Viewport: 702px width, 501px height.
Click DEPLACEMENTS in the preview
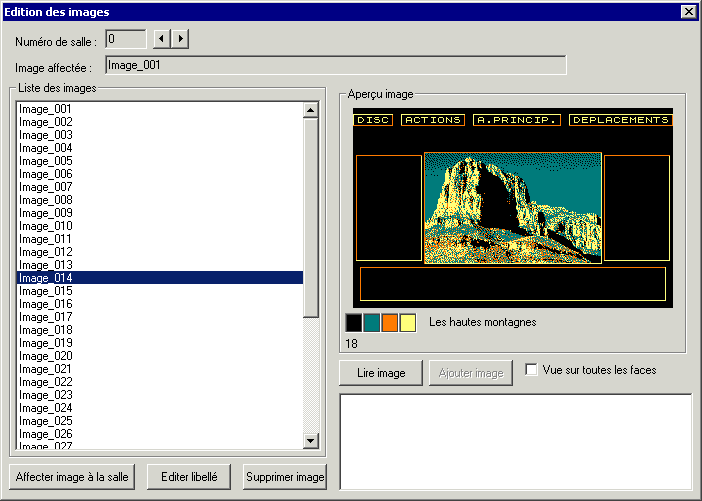[621, 120]
